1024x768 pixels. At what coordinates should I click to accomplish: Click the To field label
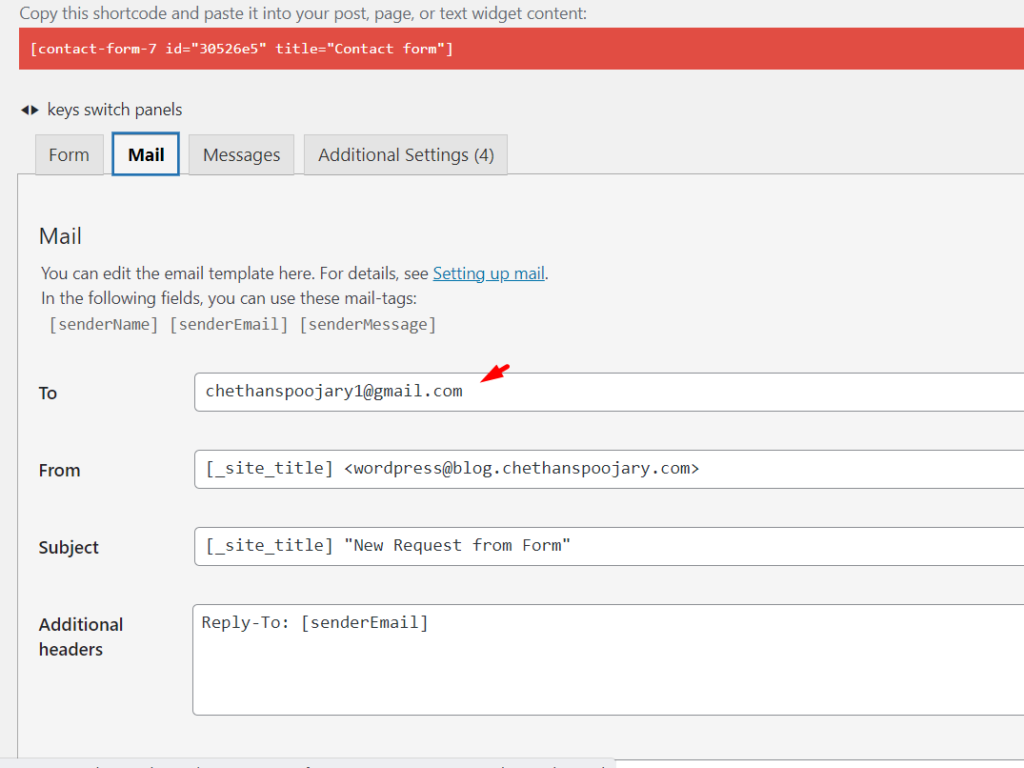[x=48, y=393]
